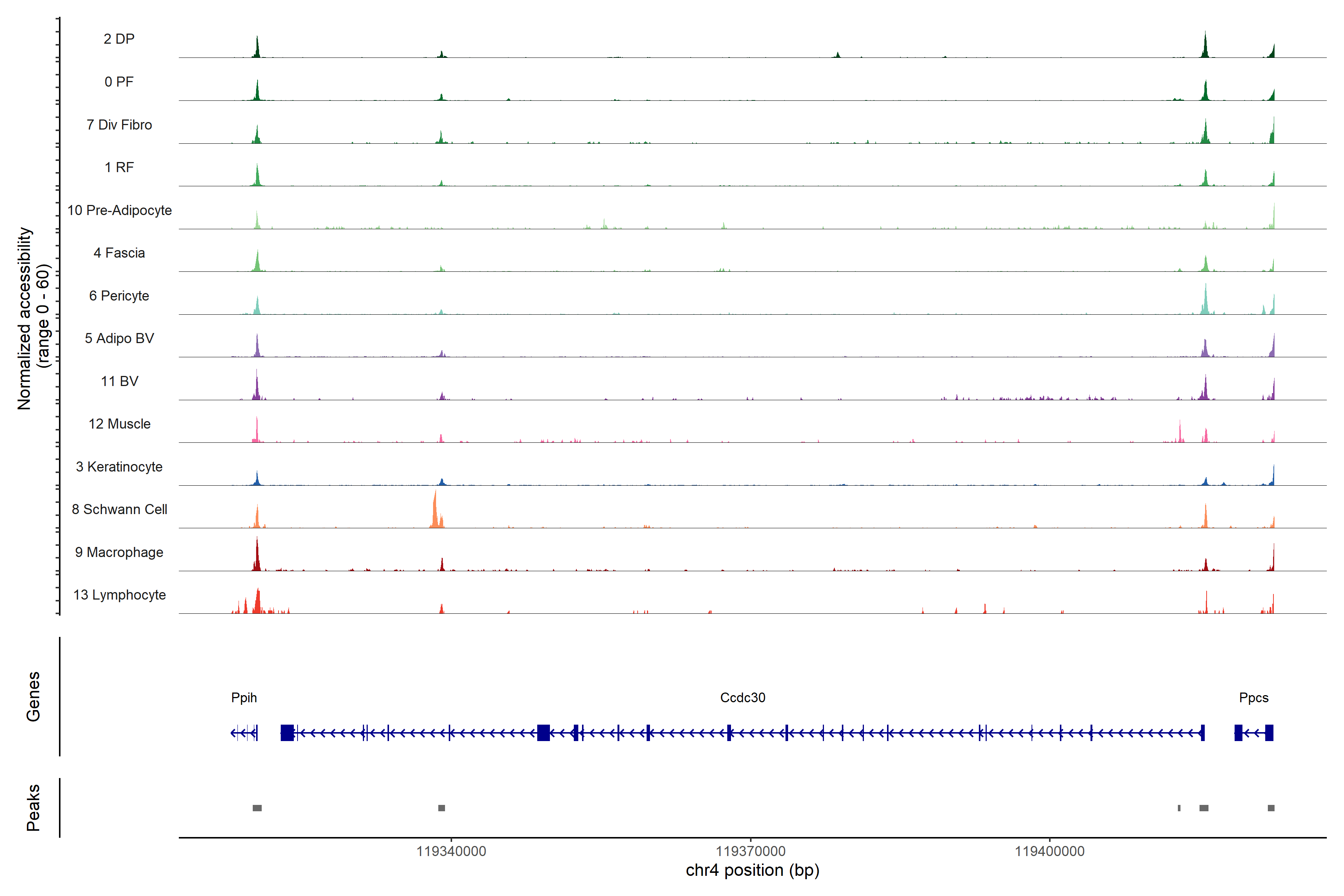1344x896 pixels.
Task: Click the 13 Lymphocyte track label
Action: (119, 595)
